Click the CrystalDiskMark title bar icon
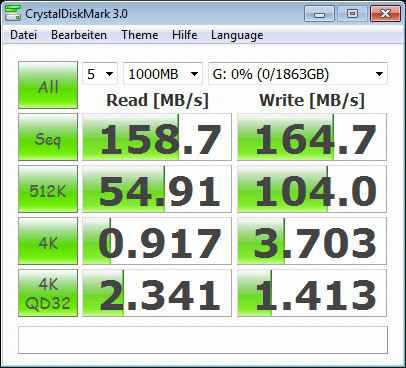406x368 pixels. coord(13,13)
